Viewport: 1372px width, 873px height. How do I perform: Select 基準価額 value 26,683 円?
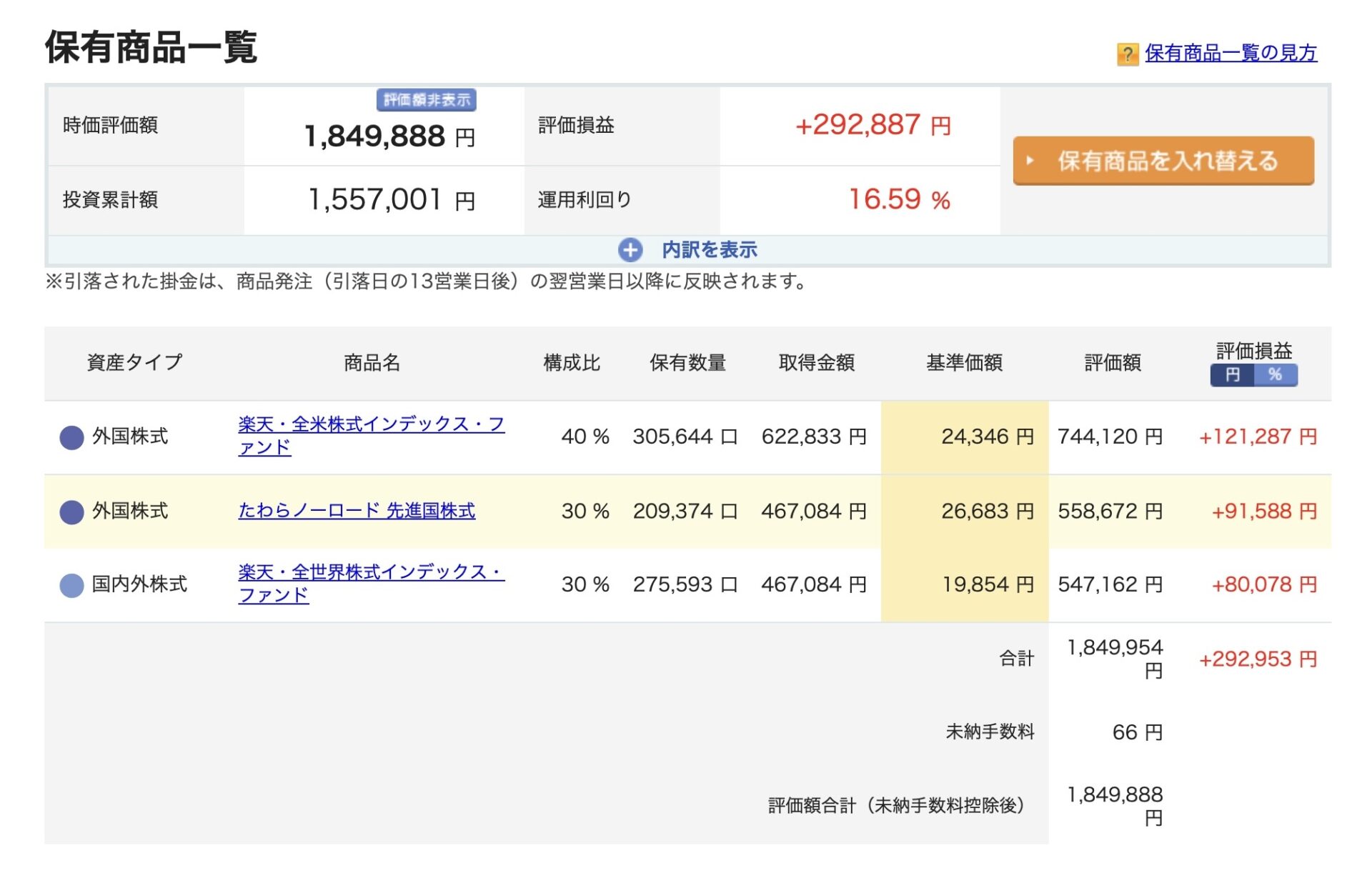pyautogui.click(x=988, y=512)
